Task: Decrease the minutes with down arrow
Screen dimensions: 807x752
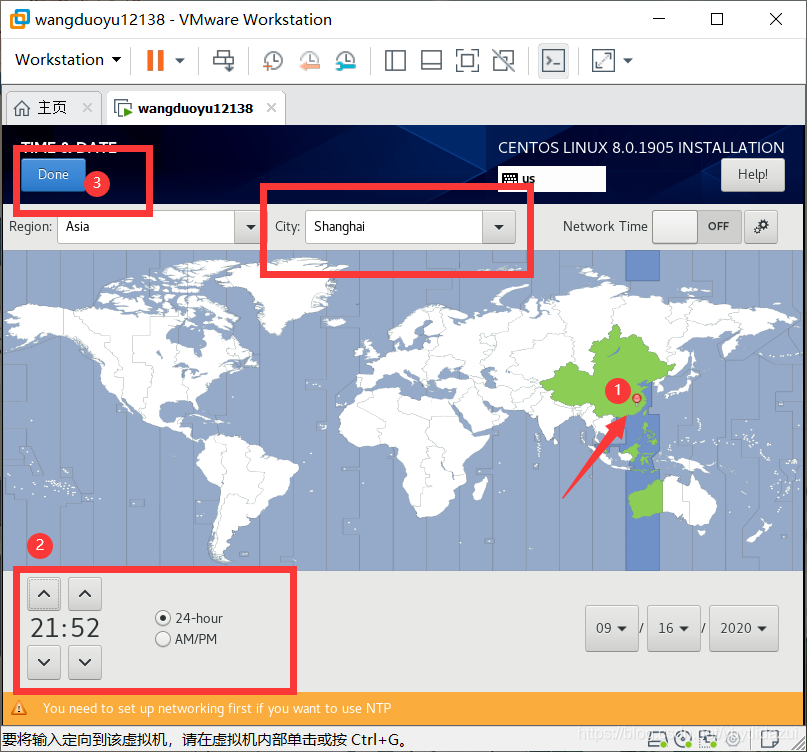Action: click(85, 662)
